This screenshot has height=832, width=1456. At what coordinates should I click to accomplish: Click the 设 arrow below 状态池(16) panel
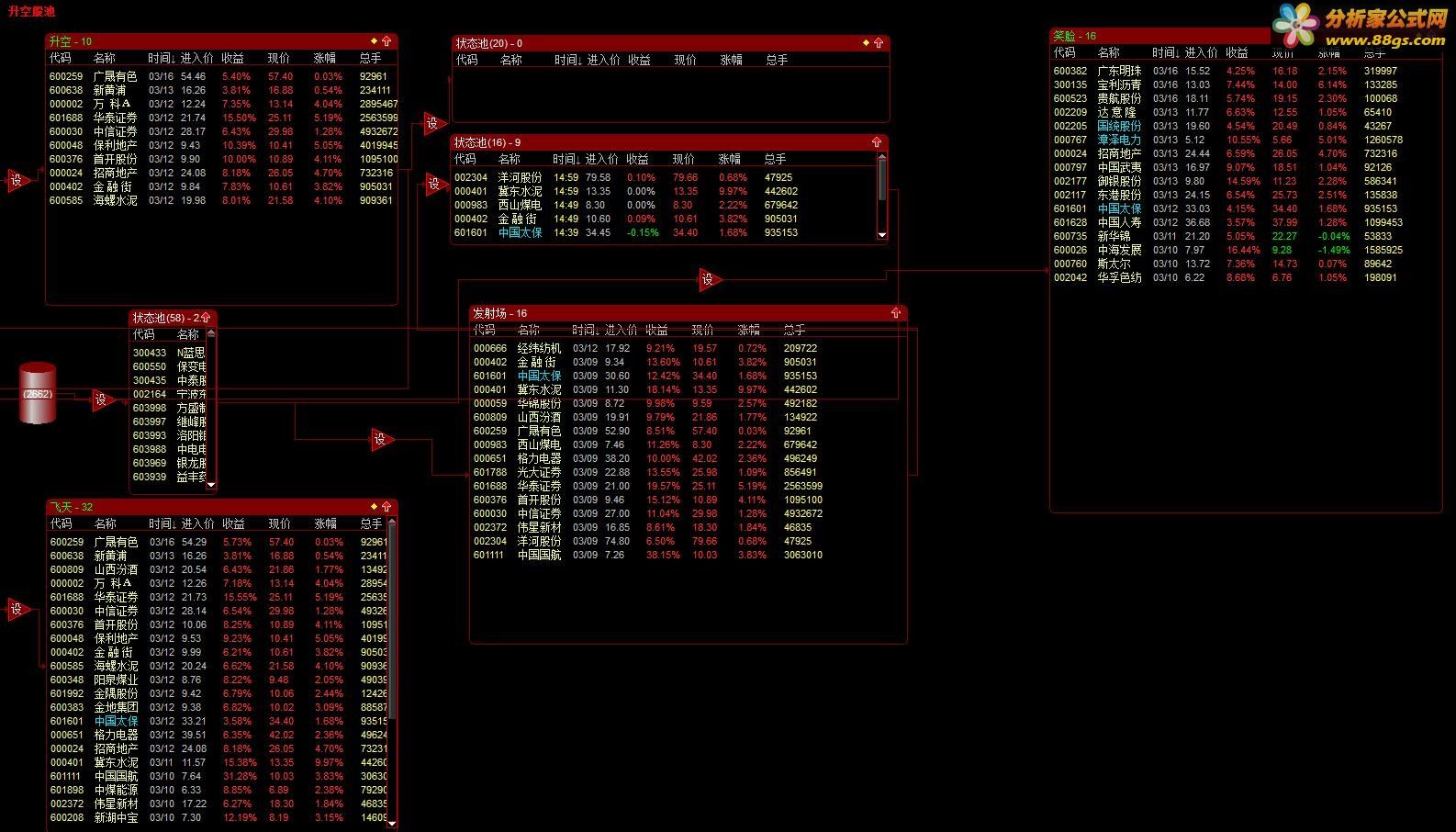tap(710, 279)
